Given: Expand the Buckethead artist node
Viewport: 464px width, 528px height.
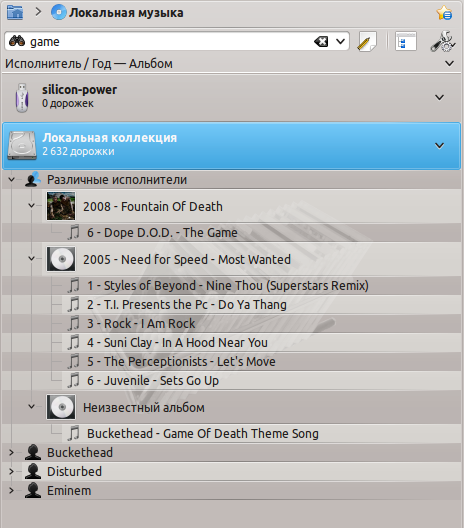Looking at the screenshot, I should (11, 452).
